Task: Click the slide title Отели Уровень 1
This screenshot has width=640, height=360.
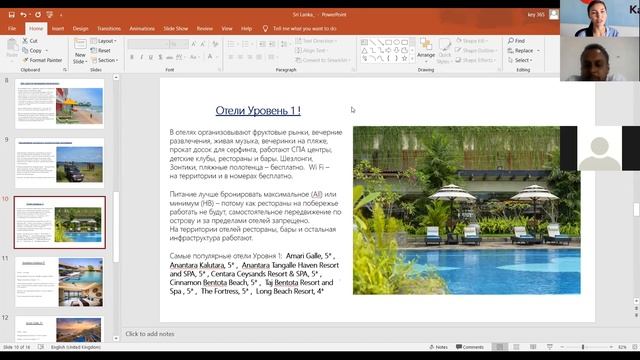Action: [258, 111]
